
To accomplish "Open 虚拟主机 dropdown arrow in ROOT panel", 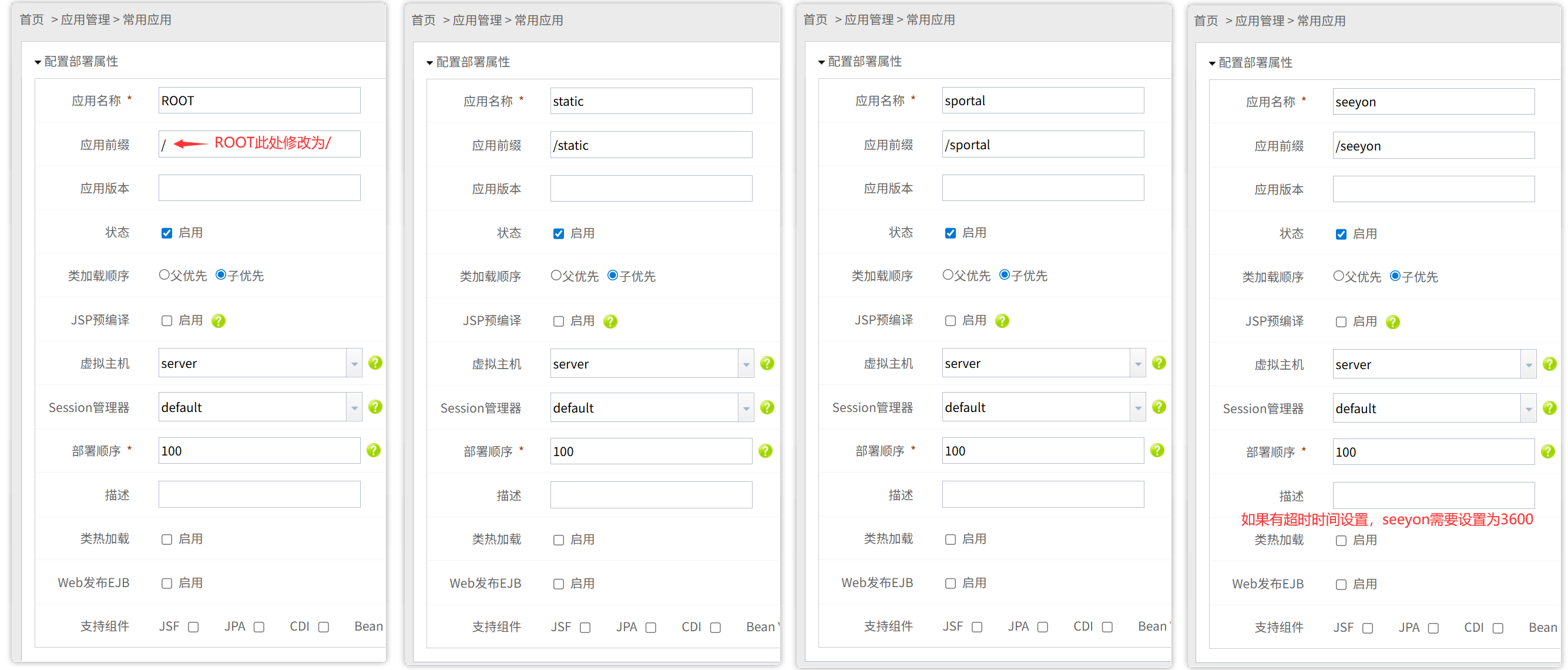I will click(x=354, y=364).
